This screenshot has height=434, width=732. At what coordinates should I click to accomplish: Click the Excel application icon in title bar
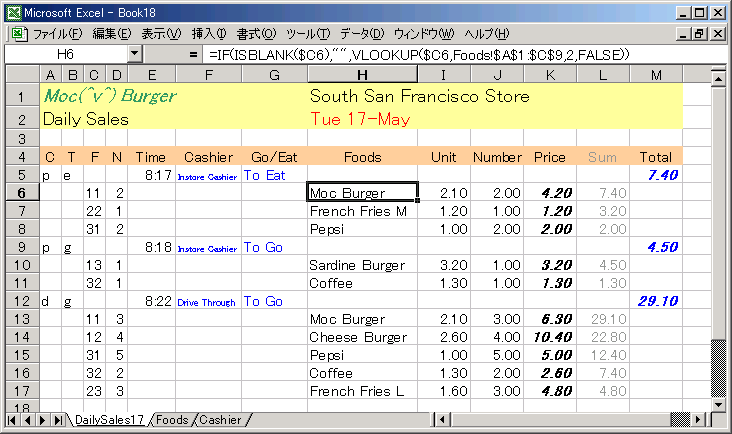(x=14, y=13)
